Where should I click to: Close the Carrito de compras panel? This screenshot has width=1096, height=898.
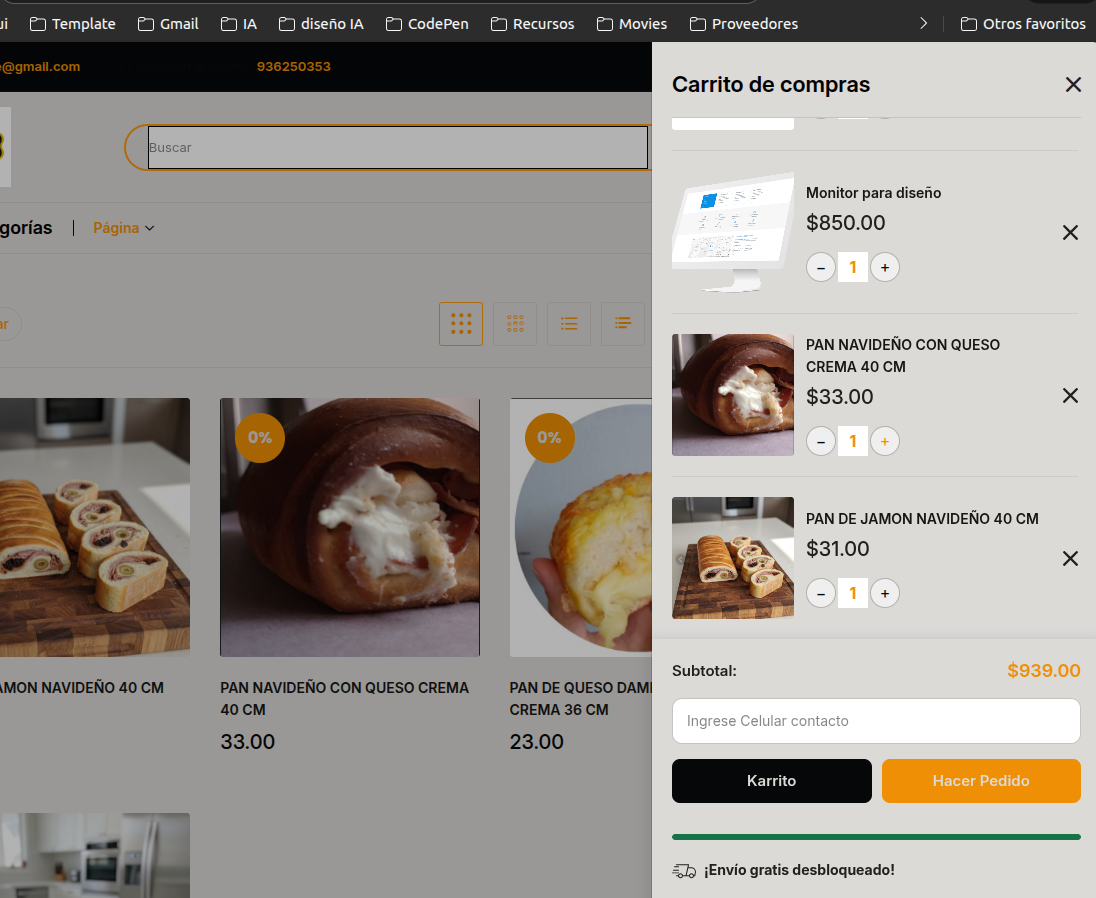coord(1073,85)
